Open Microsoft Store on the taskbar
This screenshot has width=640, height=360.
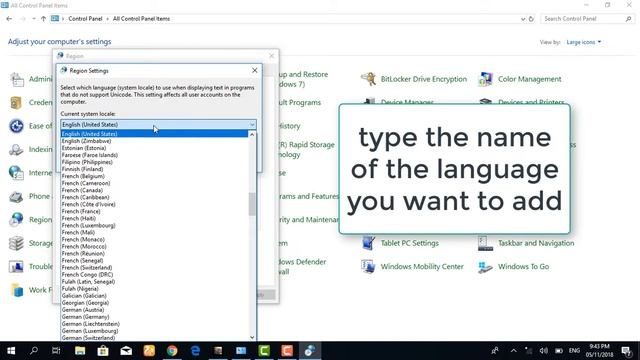tap(103, 351)
